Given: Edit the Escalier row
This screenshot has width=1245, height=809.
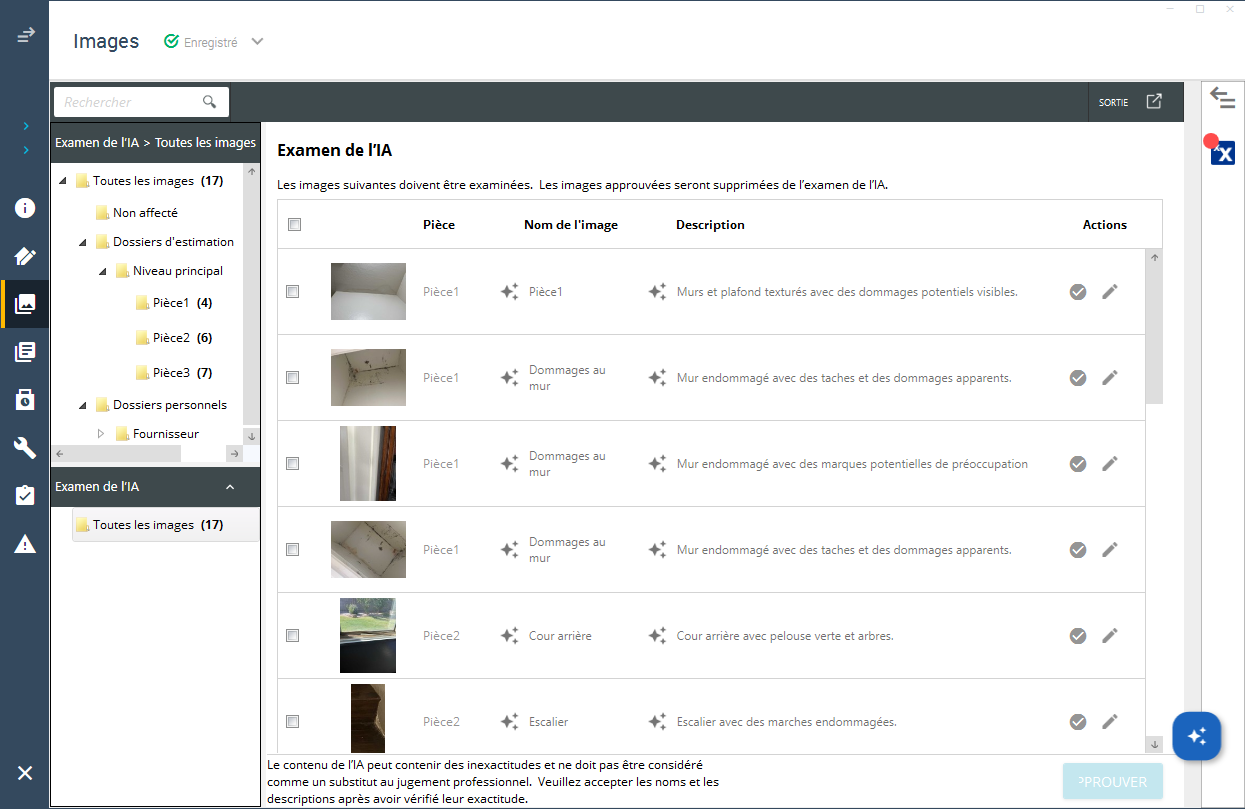Looking at the screenshot, I should click(1110, 722).
